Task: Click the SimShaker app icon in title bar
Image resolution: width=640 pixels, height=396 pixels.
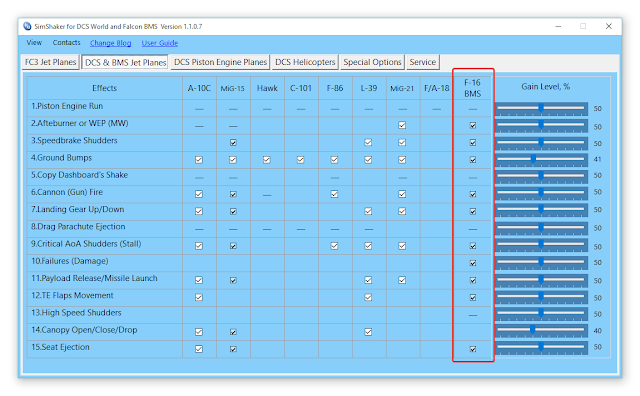Action: (x=27, y=27)
